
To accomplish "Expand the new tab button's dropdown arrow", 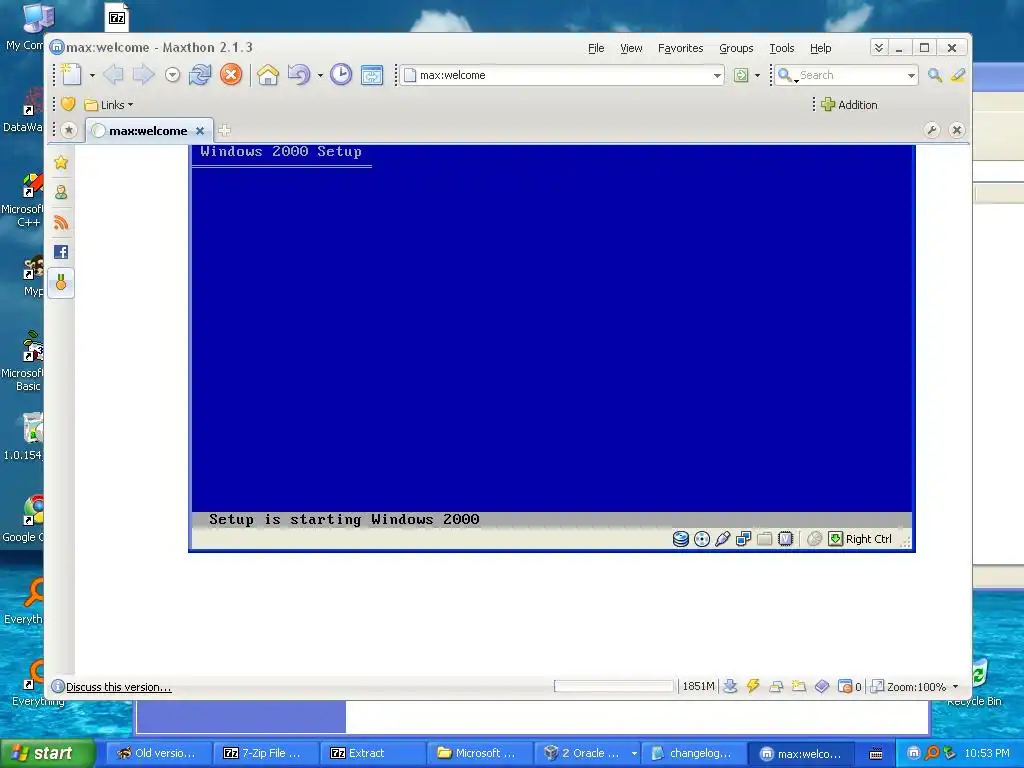I will [x=92, y=76].
